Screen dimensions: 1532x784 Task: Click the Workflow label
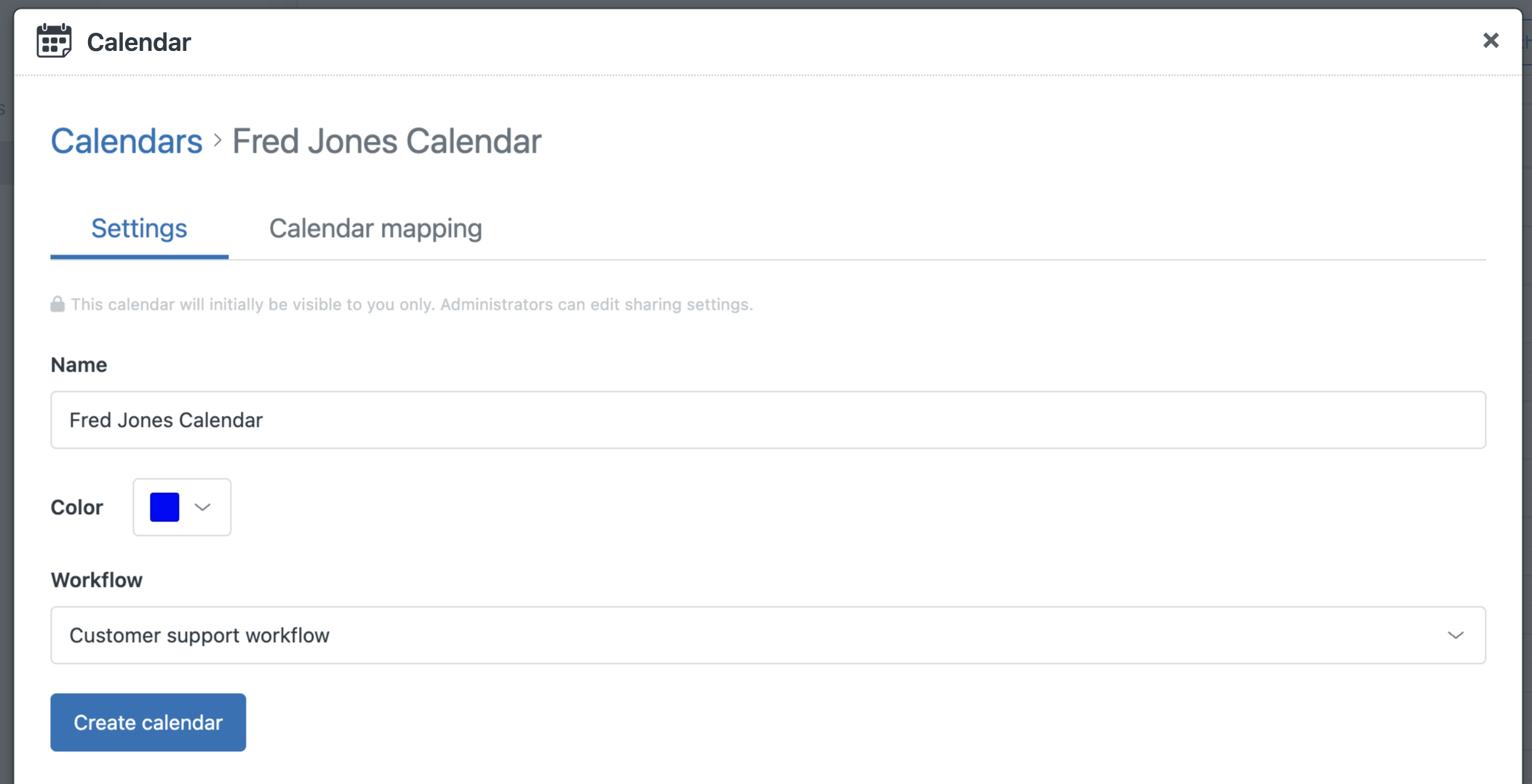tap(97, 580)
